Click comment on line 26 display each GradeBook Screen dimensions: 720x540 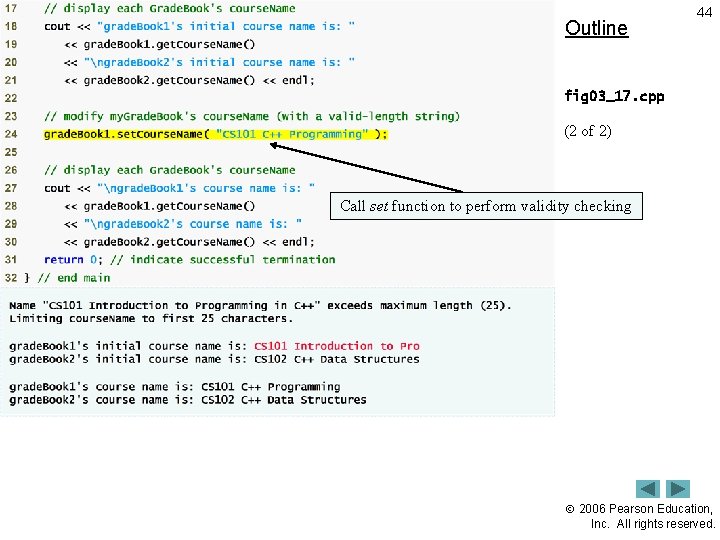pos(170,170)
